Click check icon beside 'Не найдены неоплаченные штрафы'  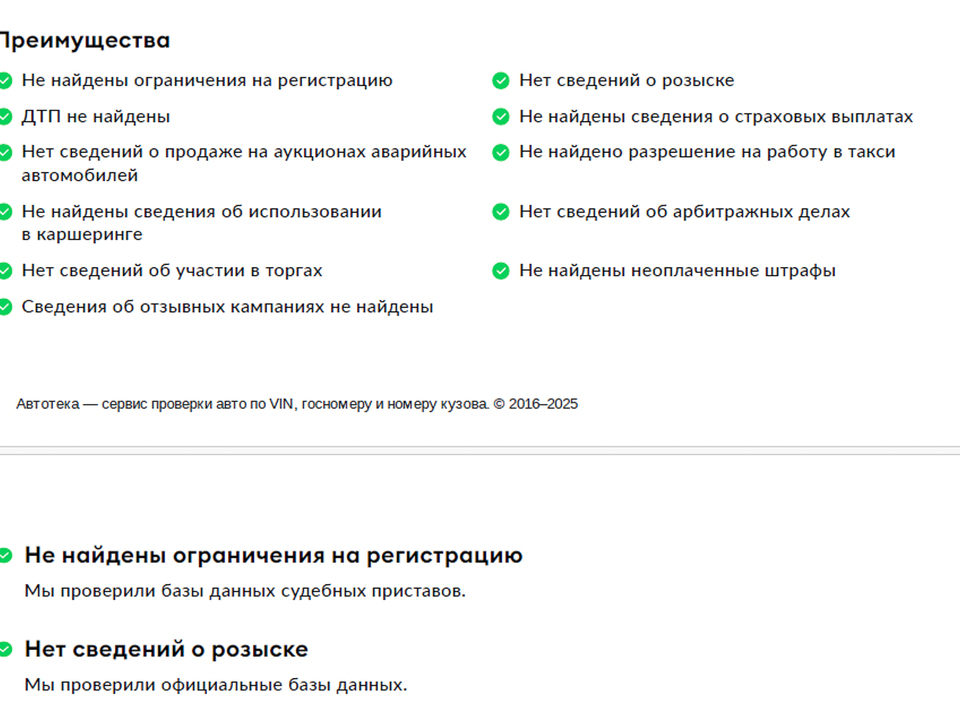pos(501,271)
